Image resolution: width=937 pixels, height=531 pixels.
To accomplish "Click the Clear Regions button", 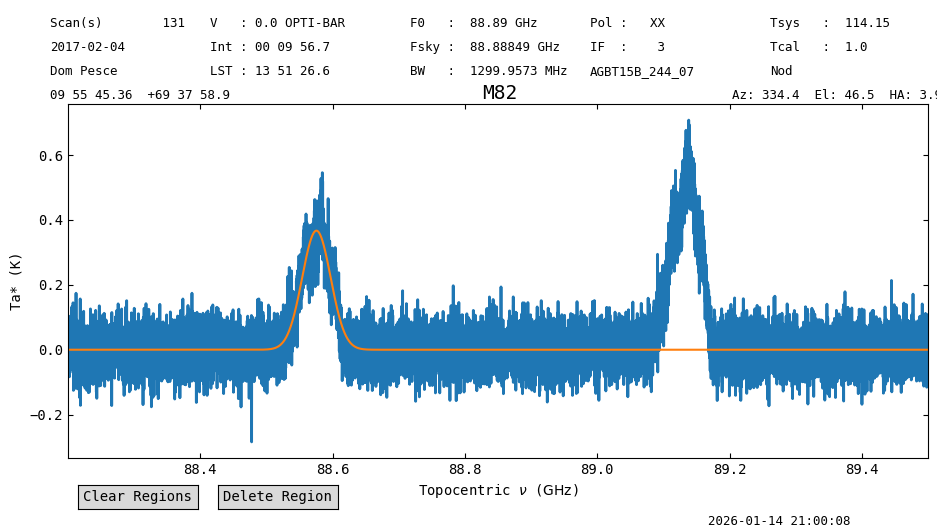I will pyautogui.click(x=138, y=497).
